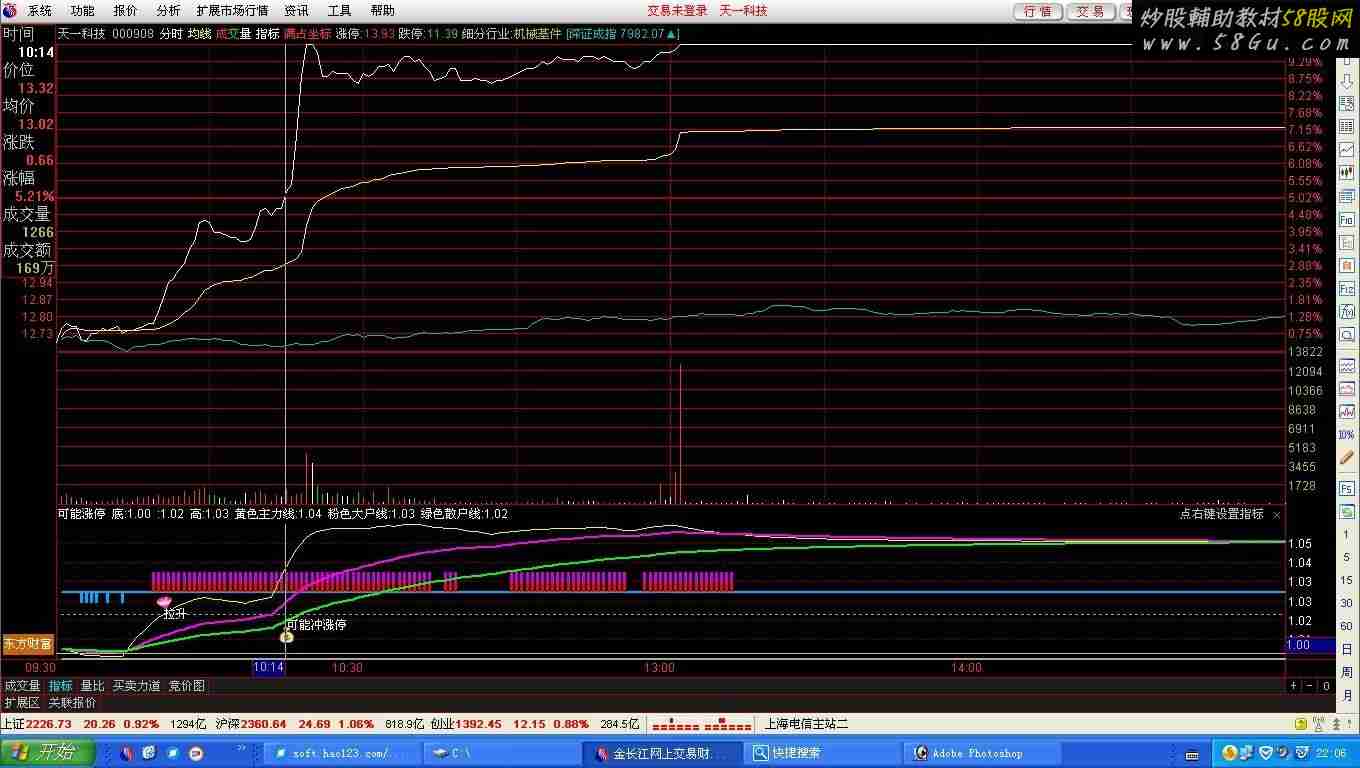Select the pencil drawing tool icon

click(x=1347, y=458)
